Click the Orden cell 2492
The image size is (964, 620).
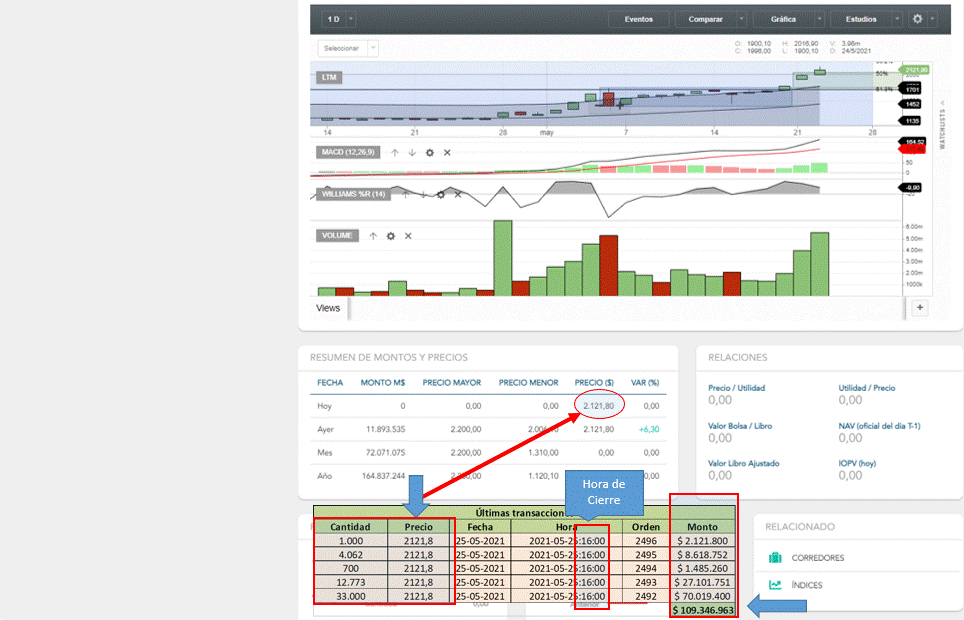click(x=646, y=596)
